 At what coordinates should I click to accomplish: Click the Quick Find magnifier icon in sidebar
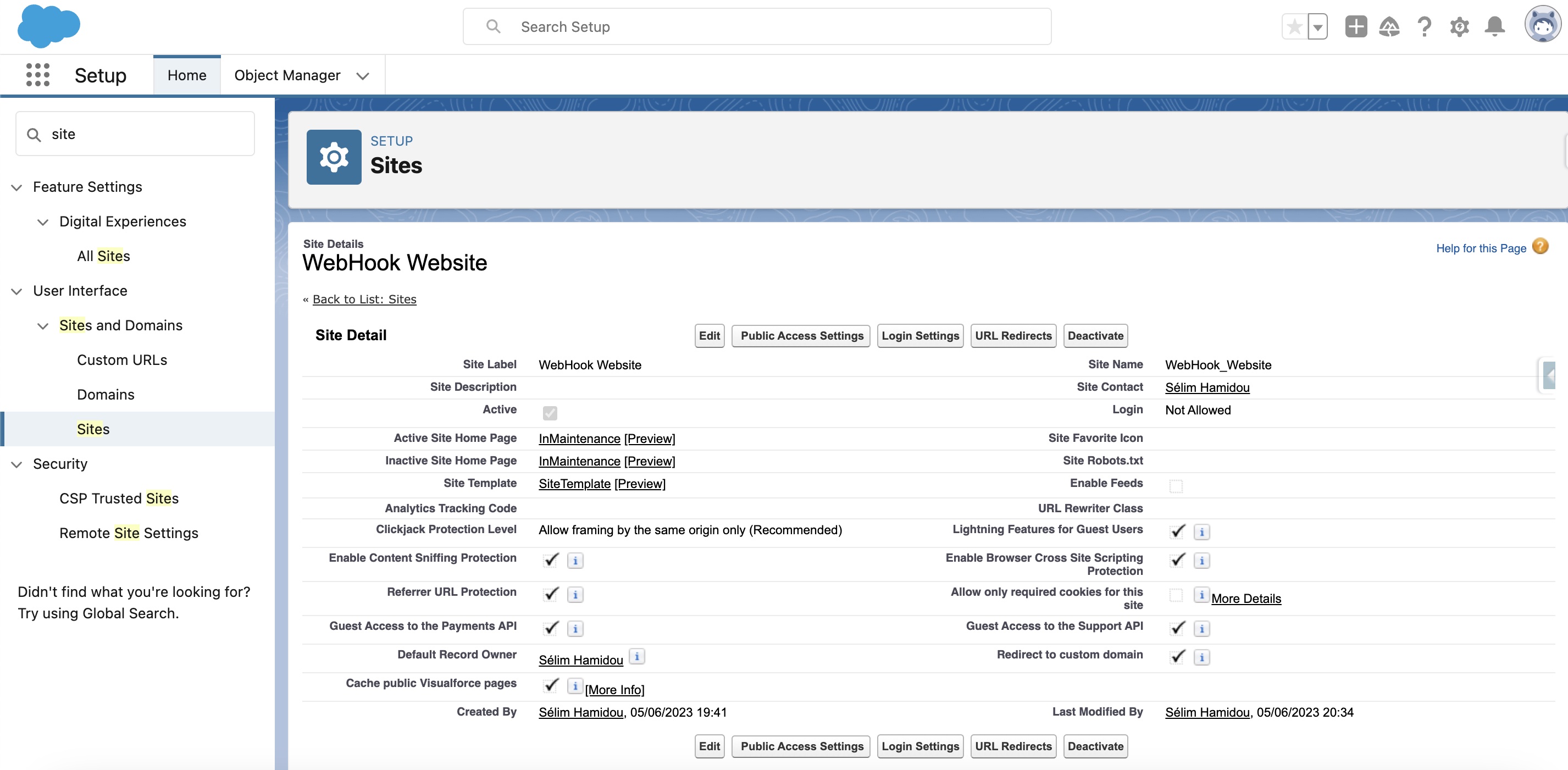[34, 135]
